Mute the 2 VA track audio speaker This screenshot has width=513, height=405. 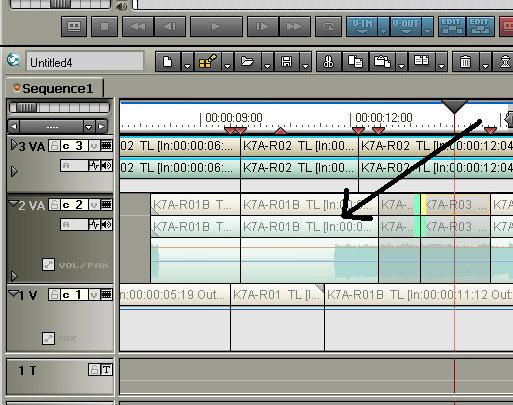tap(107, 224)
